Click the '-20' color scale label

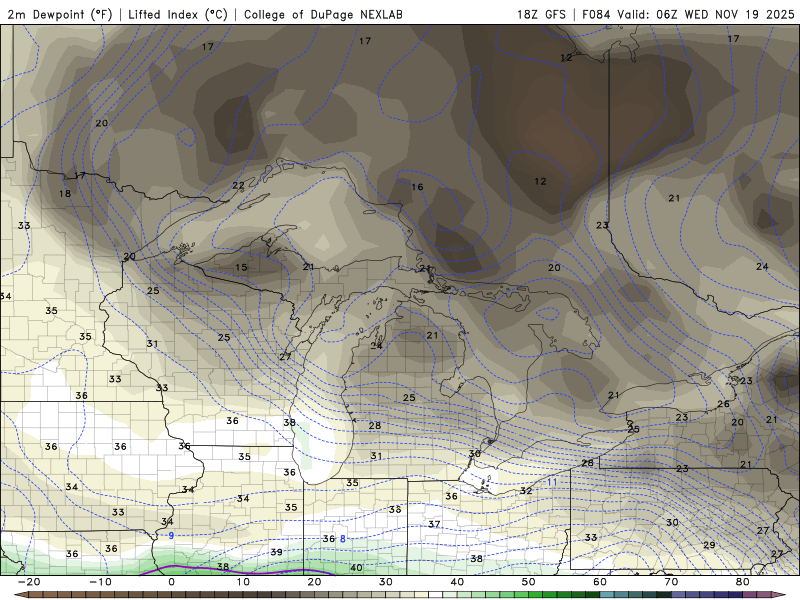29,582
